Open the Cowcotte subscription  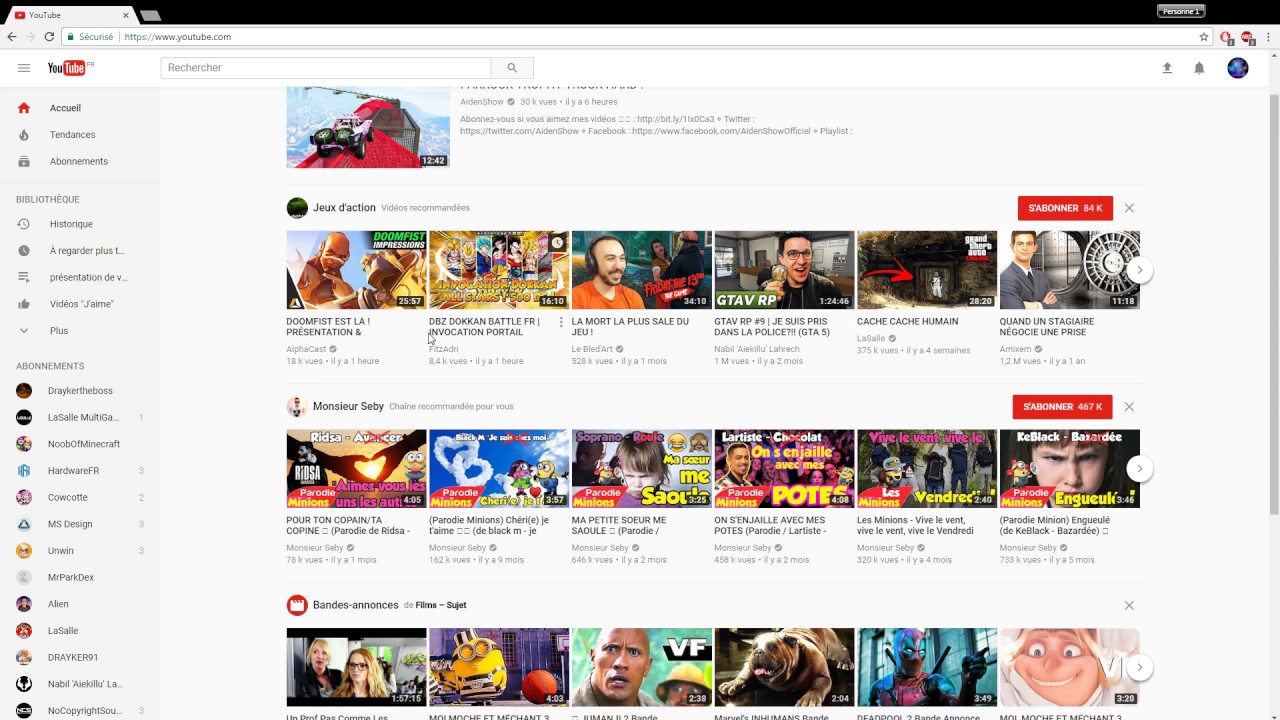(x=80, y=498)
